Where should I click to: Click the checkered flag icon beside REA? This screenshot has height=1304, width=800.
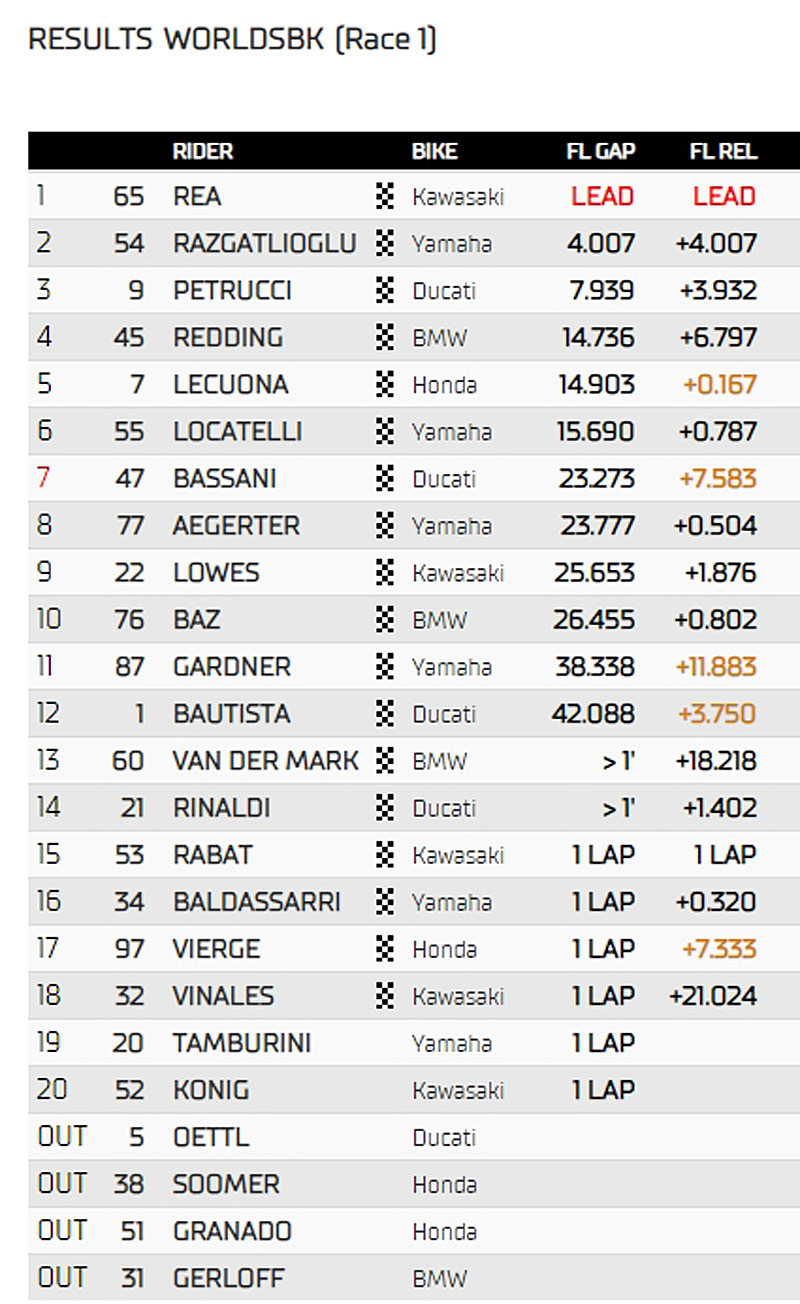tap(385, 196)
